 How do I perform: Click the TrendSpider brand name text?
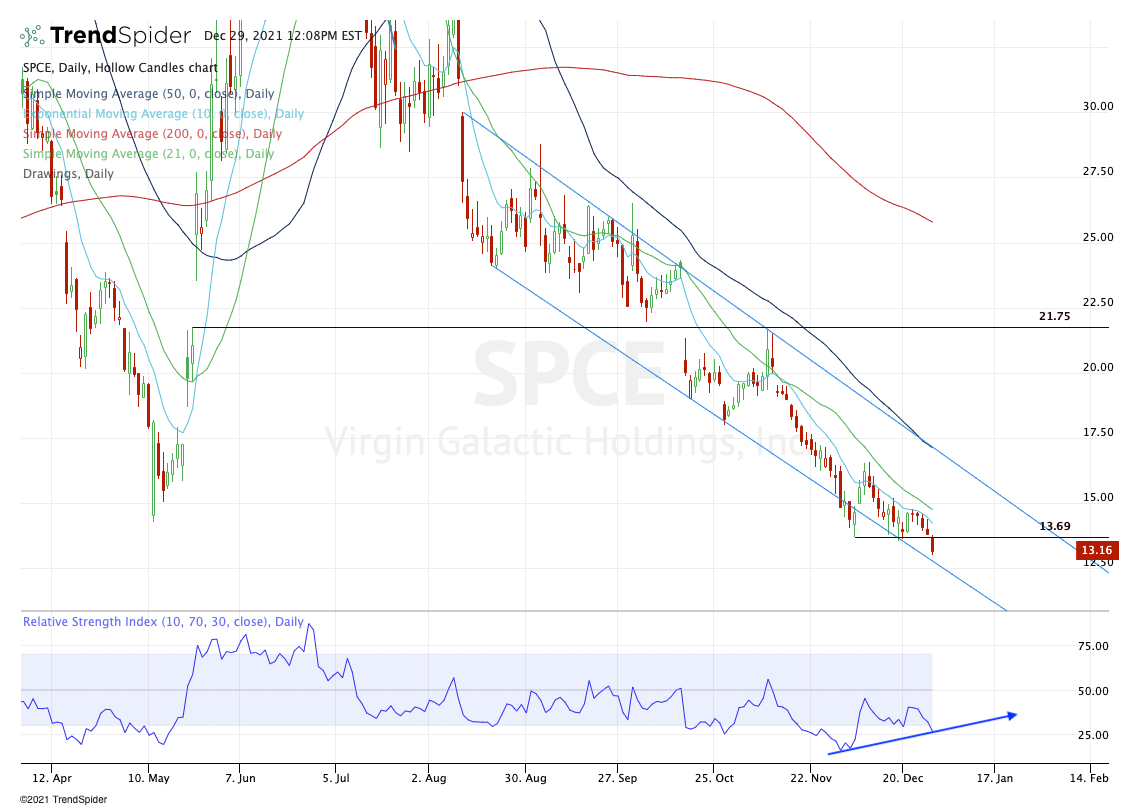coord(121,36)
